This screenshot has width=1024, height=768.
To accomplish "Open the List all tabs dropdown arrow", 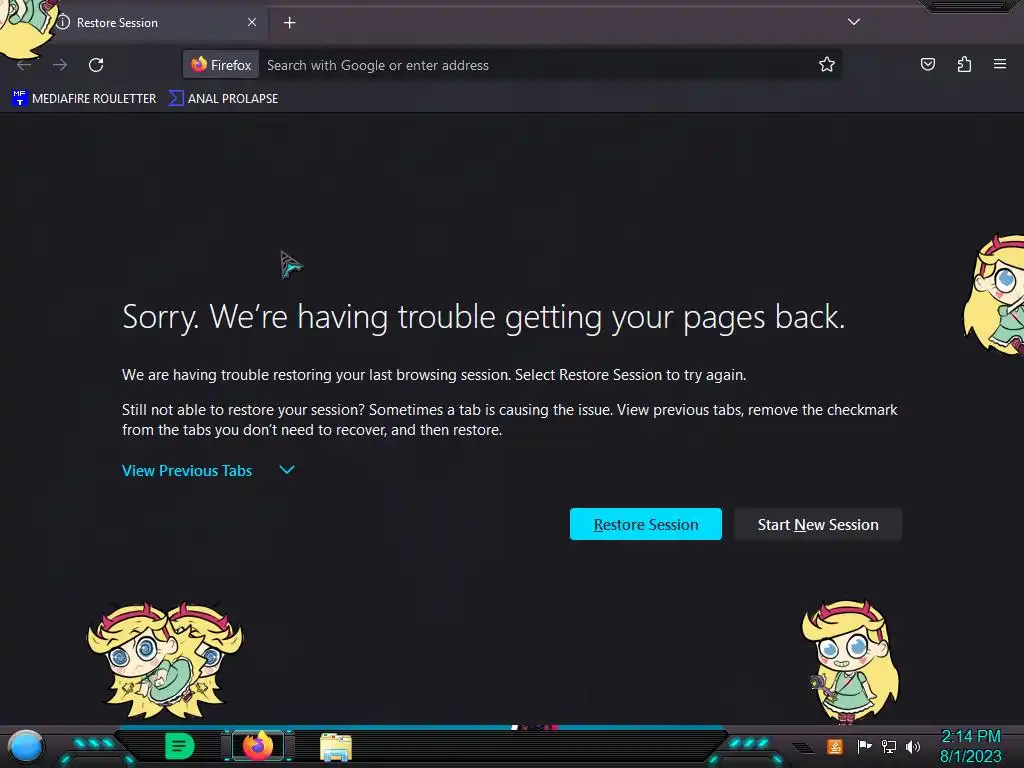I will [x=854, y=22].
